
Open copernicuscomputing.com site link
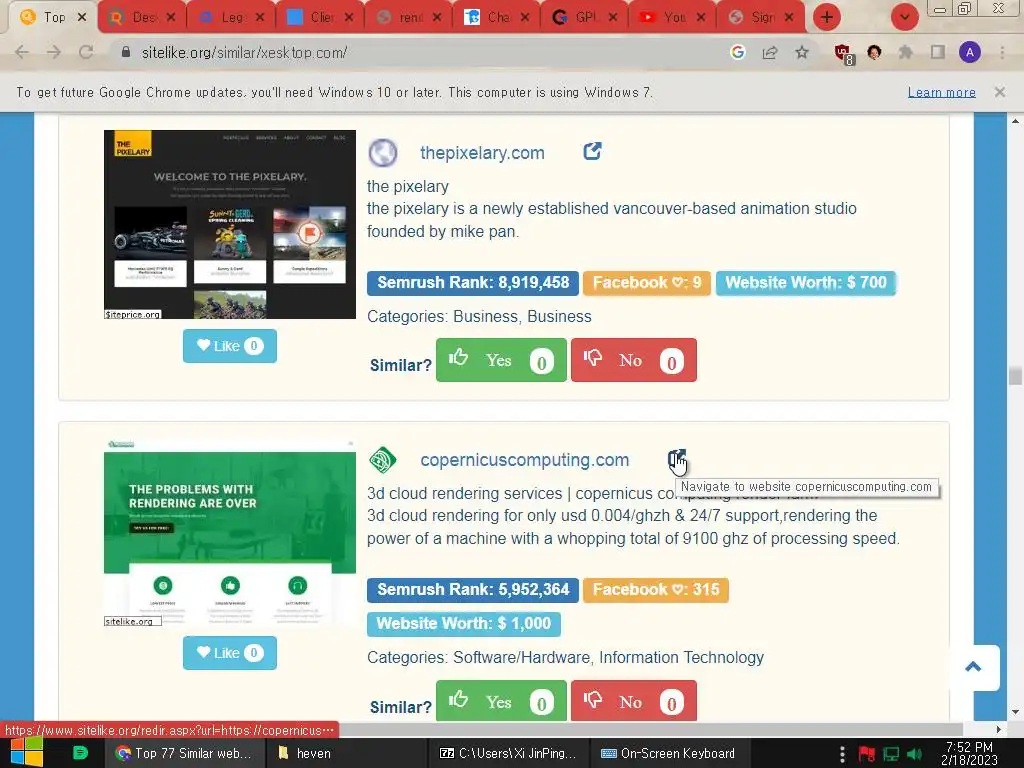[x=524, y=460]
